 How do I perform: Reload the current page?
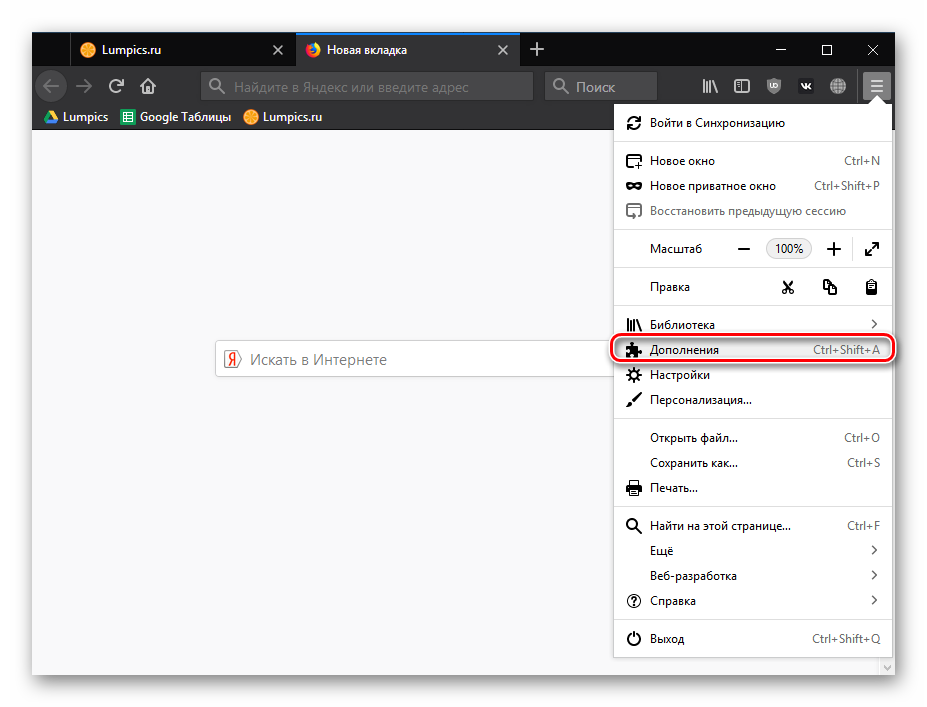click(116, 87)
